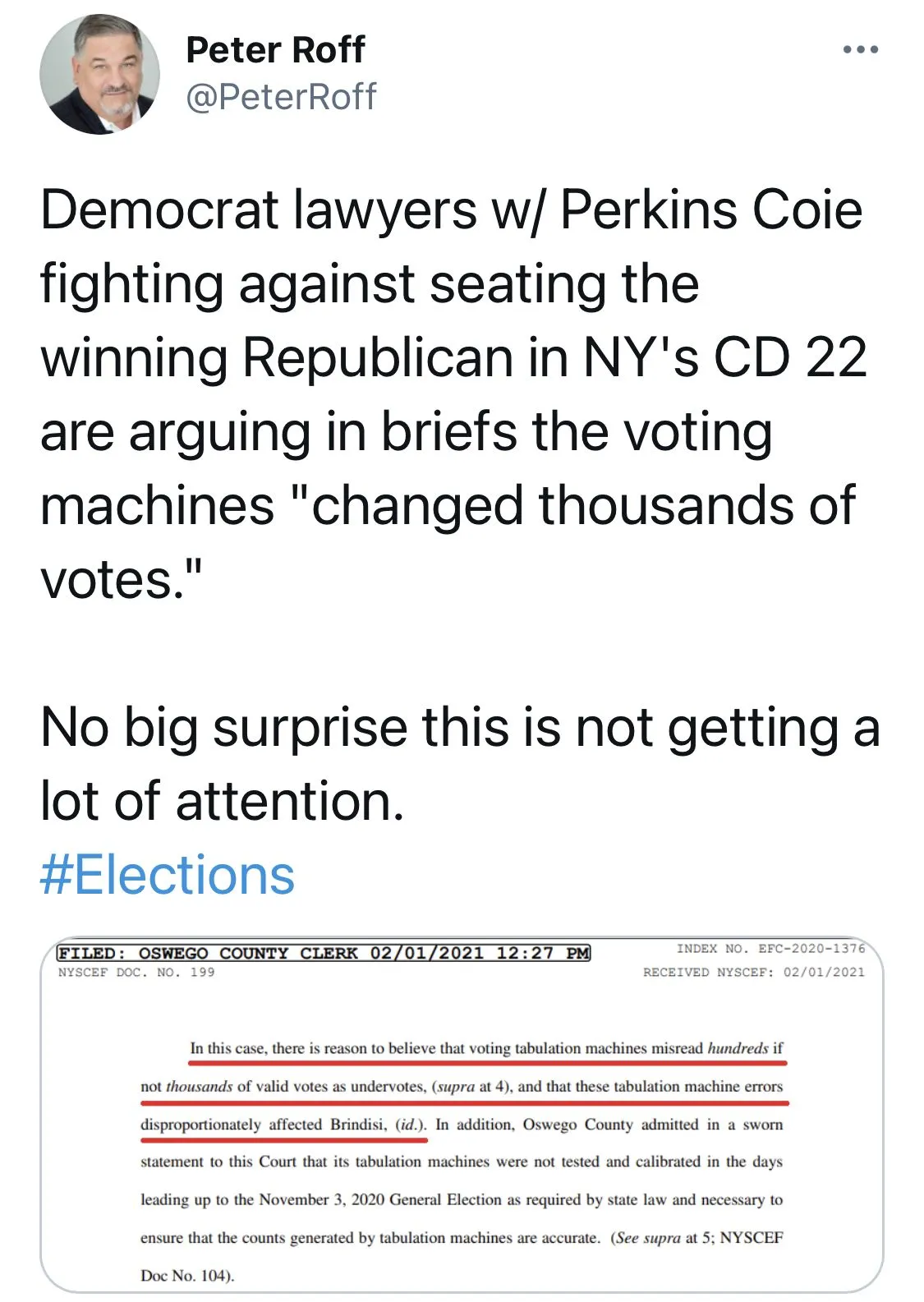
Task: Open the Peter Roff display name link
Action: pyautogui.click(x=275, y=50)
